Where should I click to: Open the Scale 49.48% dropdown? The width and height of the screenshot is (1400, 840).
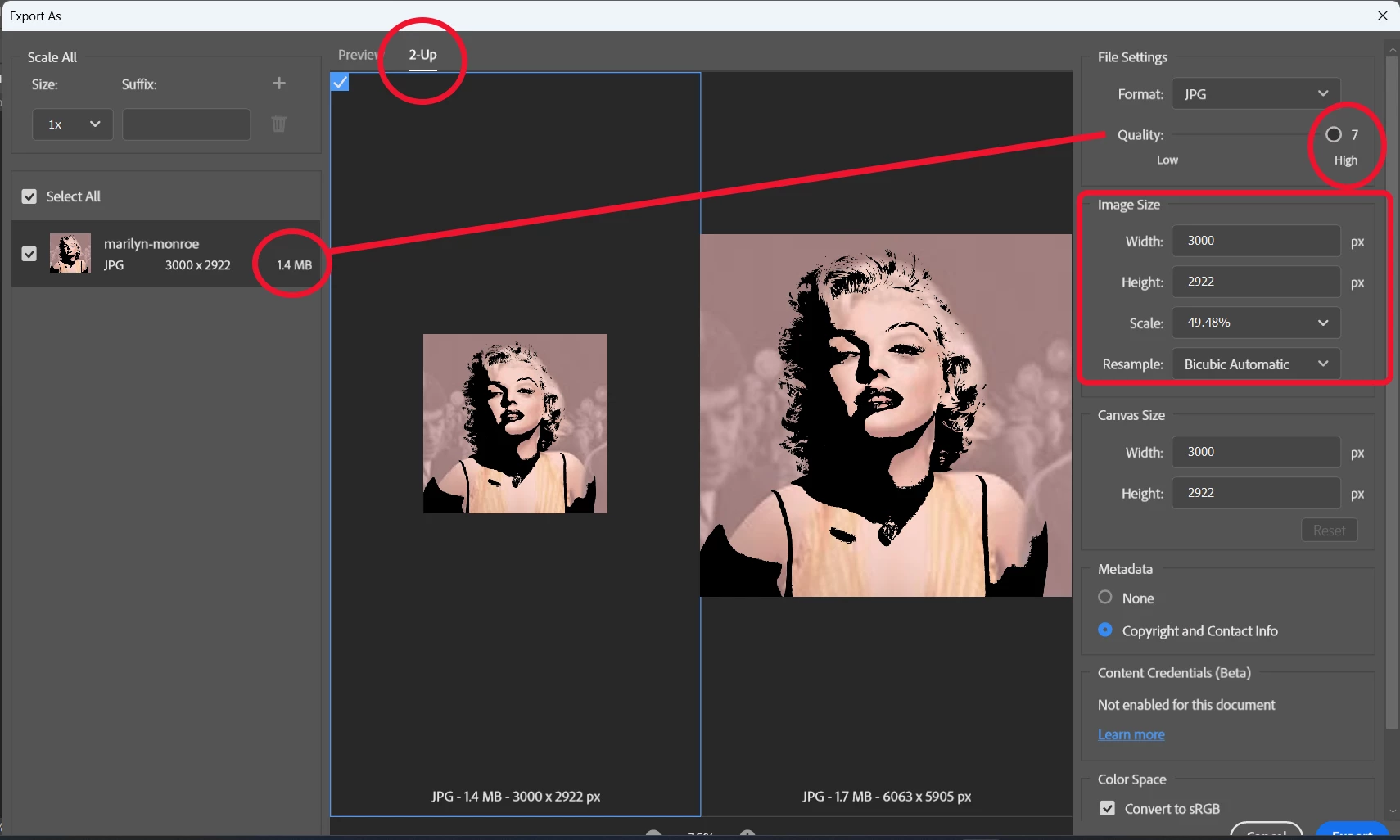1256,323
